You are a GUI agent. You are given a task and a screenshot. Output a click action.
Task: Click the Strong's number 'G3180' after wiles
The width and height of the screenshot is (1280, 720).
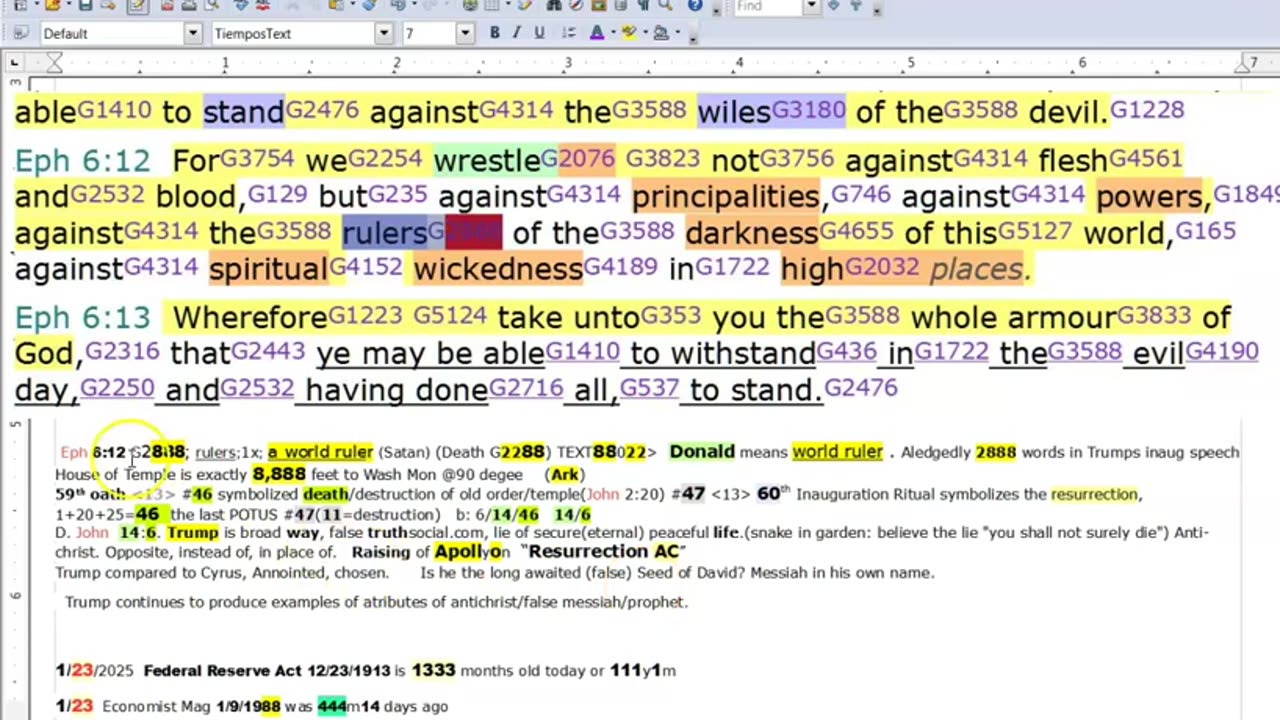(x=808, y=109)
